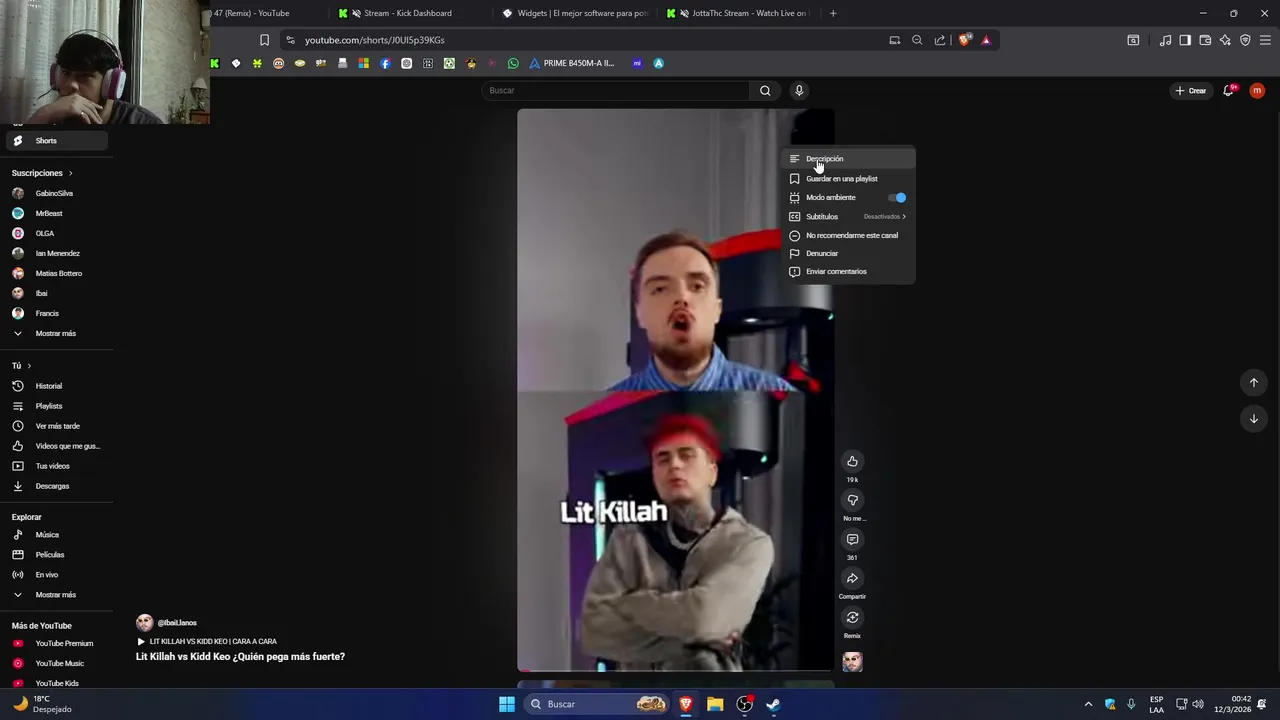Select Guardar en una playlist
Image resolution: width=1280 pixels, height=720 pixels.
(x=849, y=179)
